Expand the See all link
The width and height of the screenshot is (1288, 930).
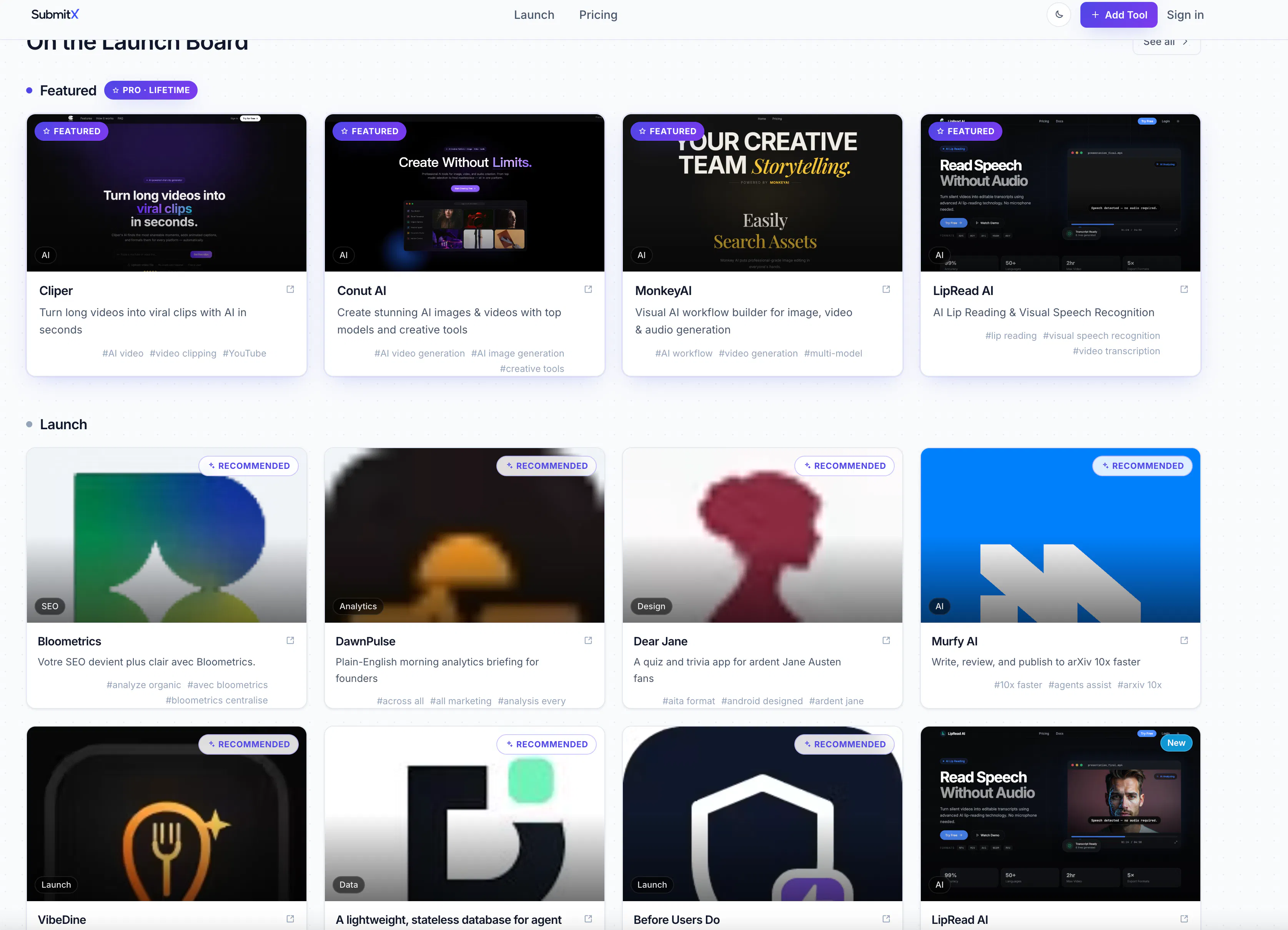click(1166, 43)
